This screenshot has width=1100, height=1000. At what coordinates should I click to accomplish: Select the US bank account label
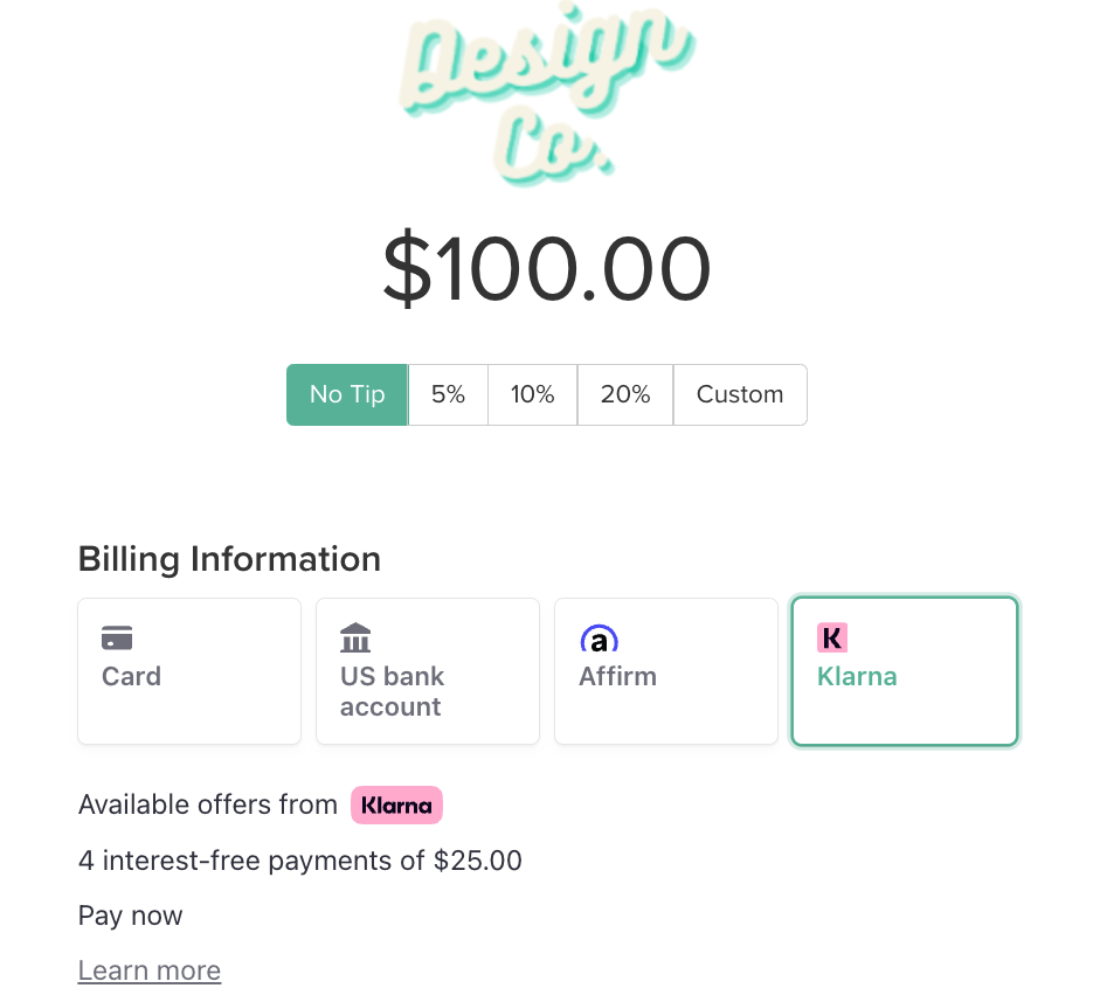(392, 691)
